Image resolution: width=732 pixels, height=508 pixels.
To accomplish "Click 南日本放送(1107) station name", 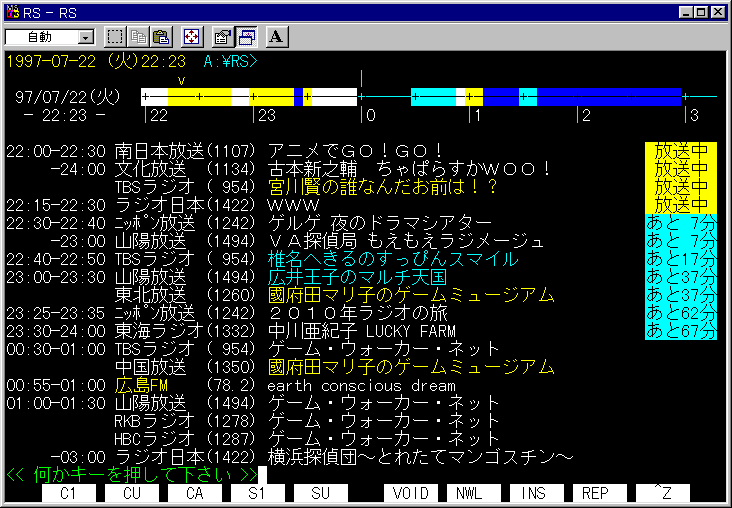I will click(x=185, y=151).
